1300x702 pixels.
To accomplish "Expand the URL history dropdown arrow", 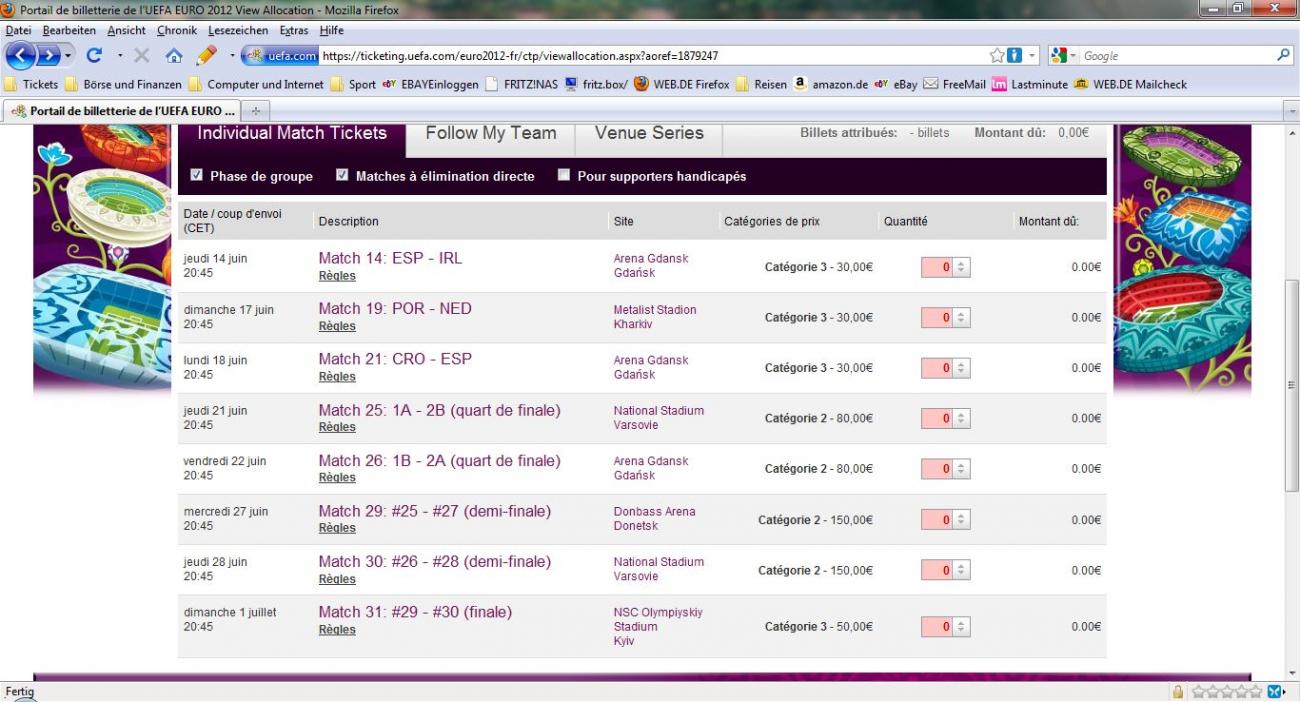I will [1033, 56].
